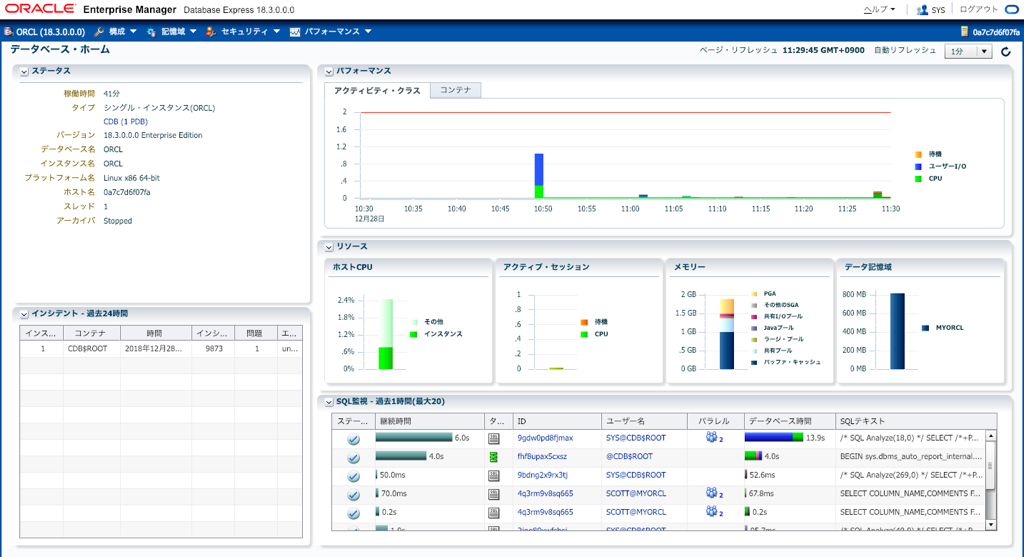Click the parallel icon for 9gdw0pd8fjmax
The width and height of the screenshot is (1024, 557).
(x=712, y=437)
